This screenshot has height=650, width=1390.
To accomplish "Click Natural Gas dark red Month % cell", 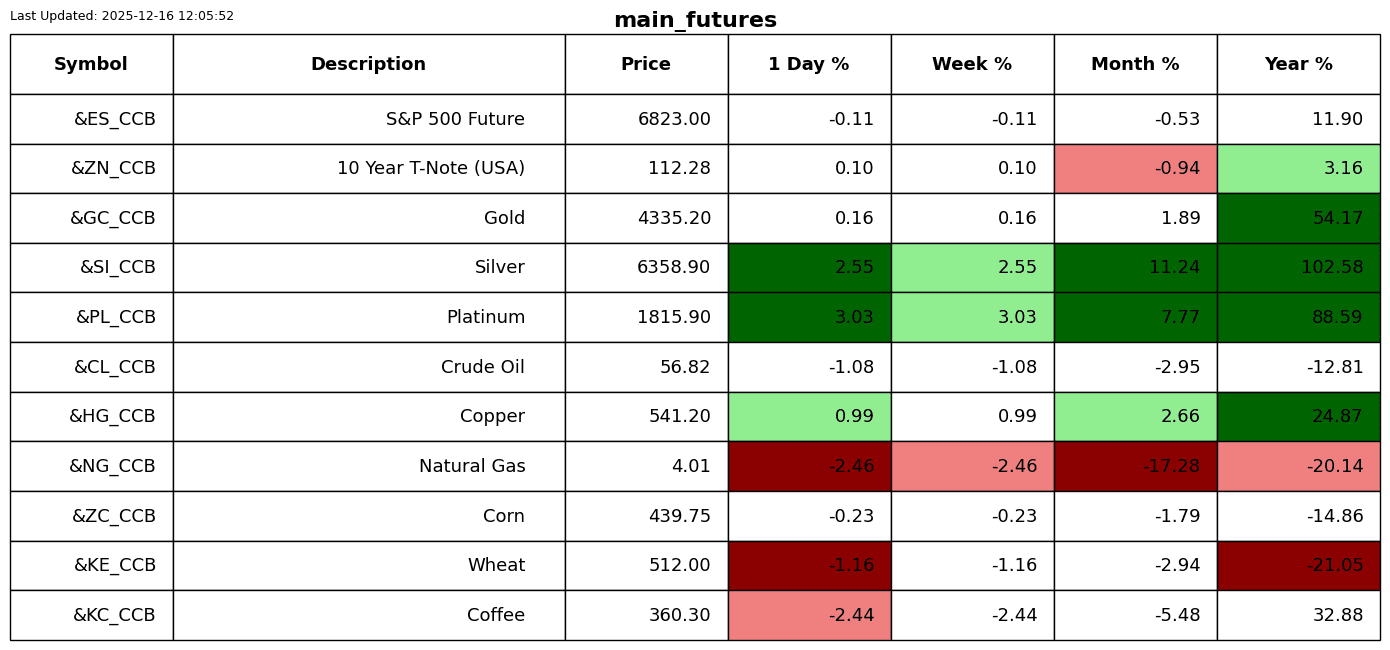I will (1135, 466).
